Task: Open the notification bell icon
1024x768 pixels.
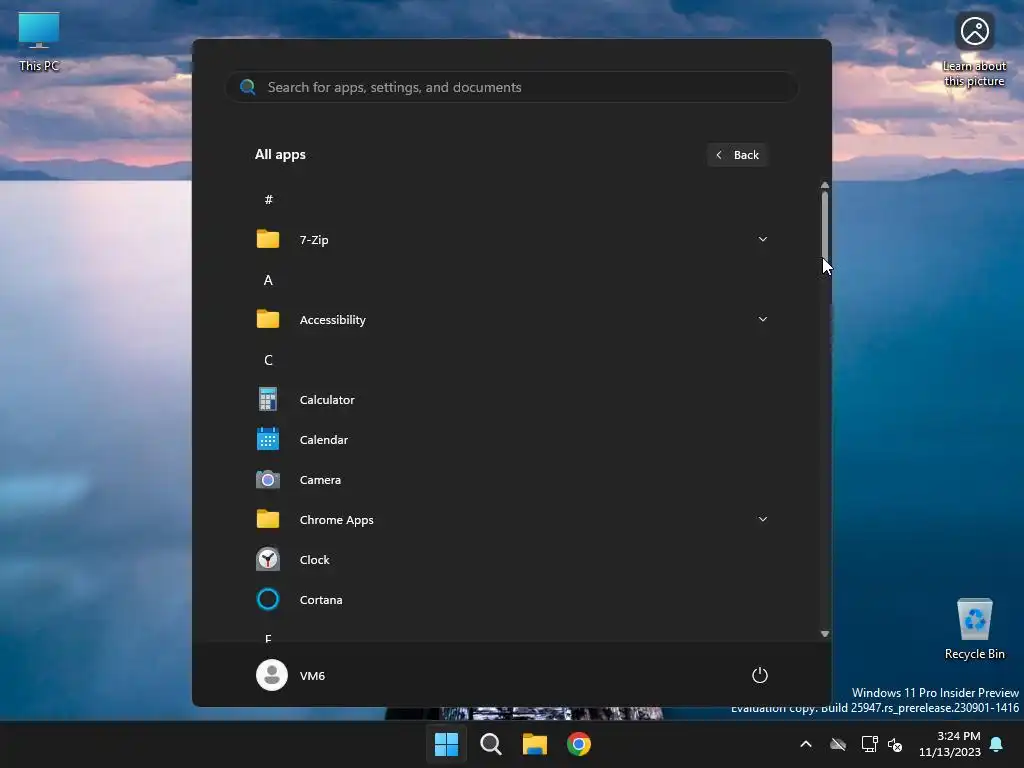Action: tap(997, 744)
